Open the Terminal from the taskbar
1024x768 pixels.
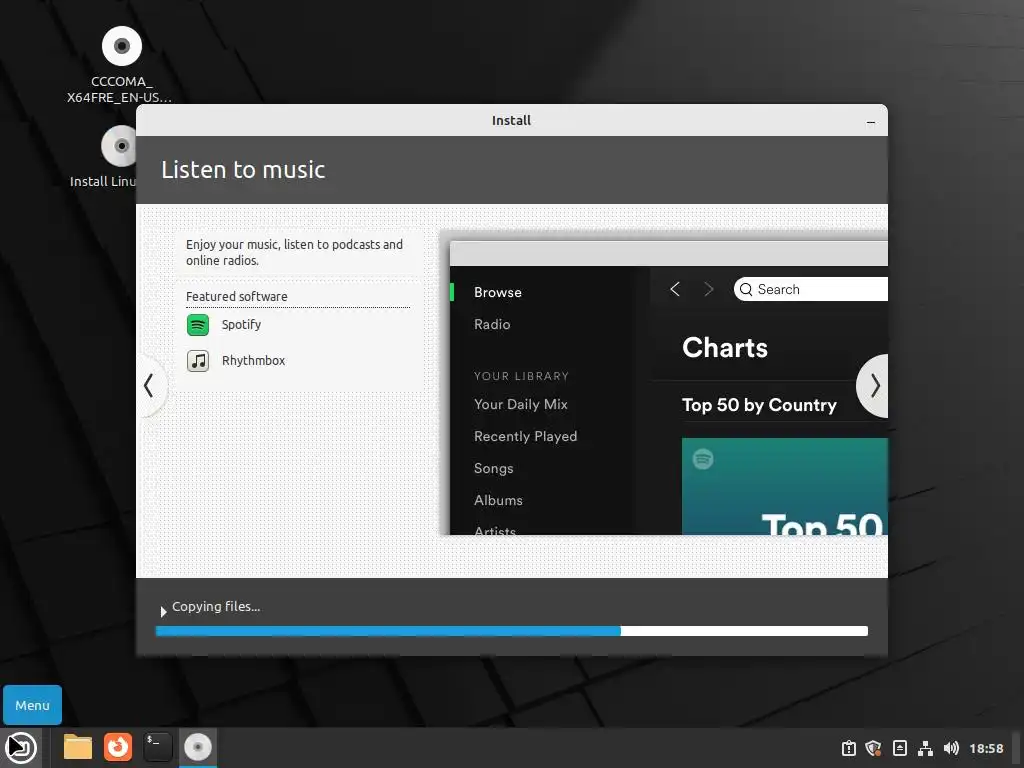click(x=158, y=747)
